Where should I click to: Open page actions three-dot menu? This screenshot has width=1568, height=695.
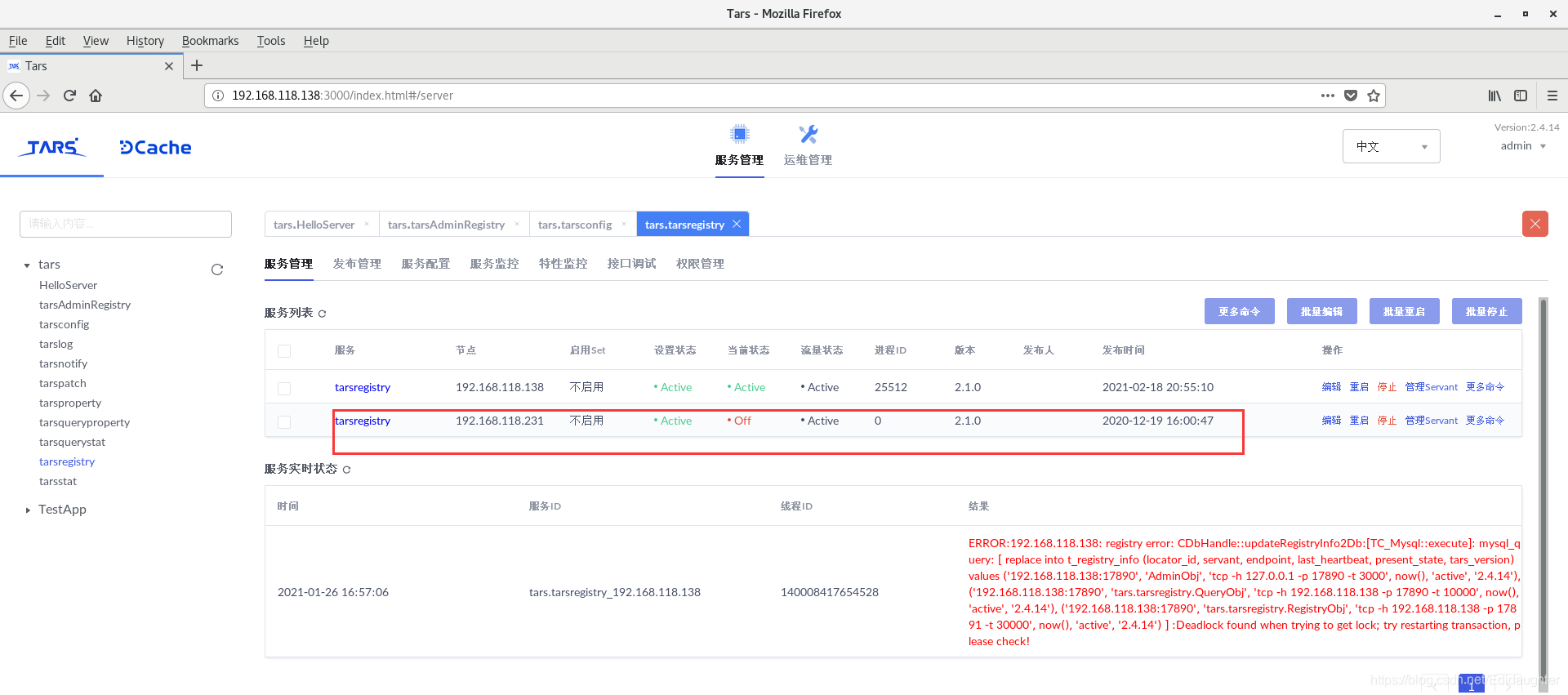point(1328,96)
